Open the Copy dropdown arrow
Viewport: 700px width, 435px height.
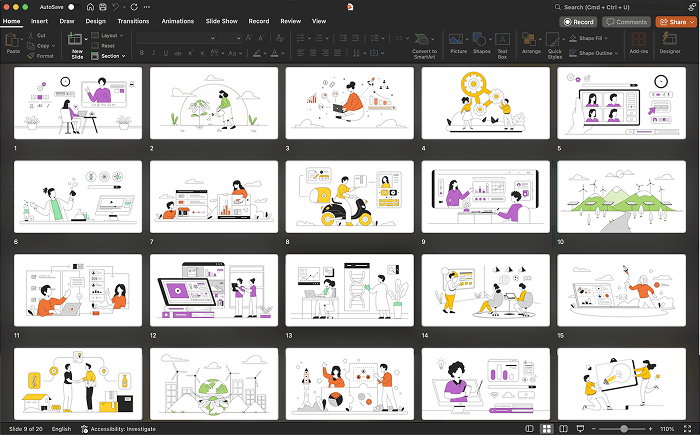54,46
